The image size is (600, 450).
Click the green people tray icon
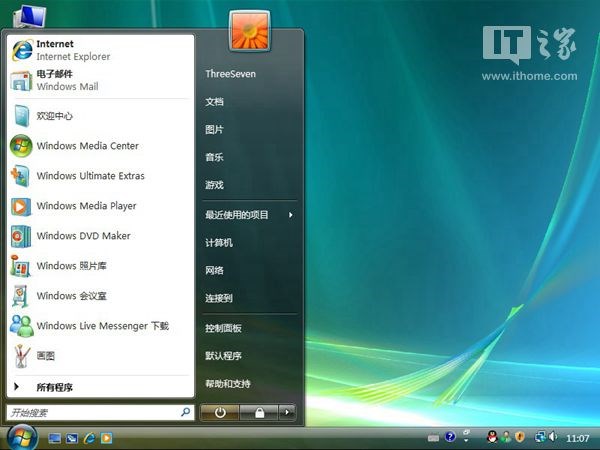(x=506, y=437)
